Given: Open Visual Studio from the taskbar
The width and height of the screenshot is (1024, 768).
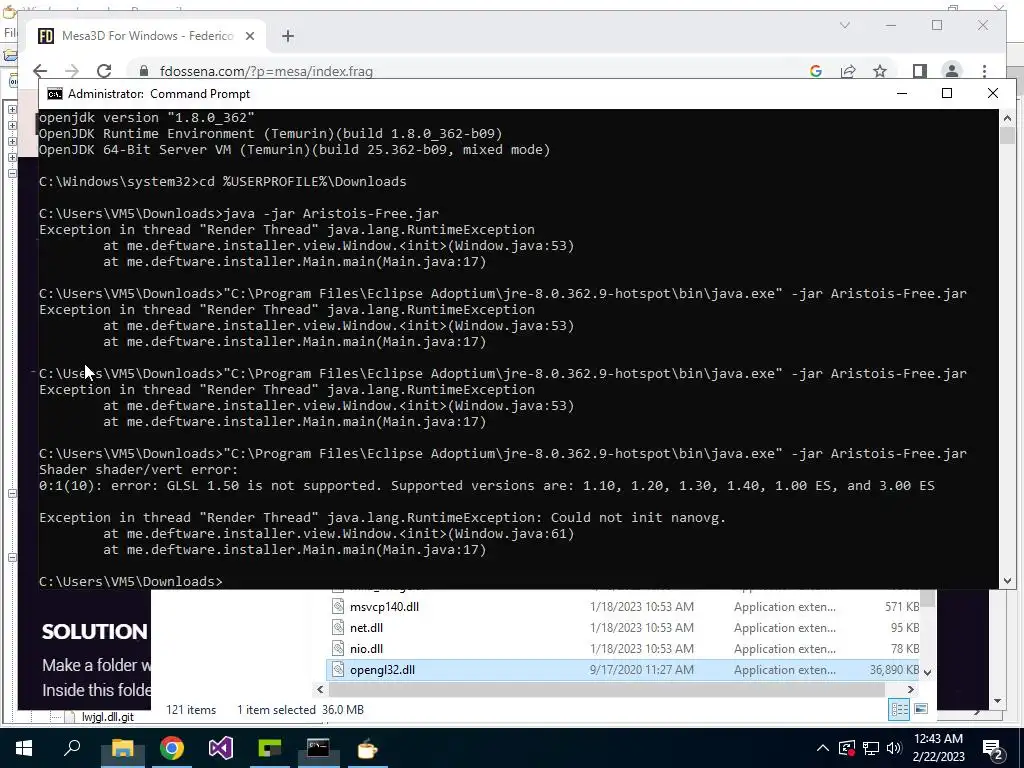Looking at the screenshot, I should pos(221,748).
